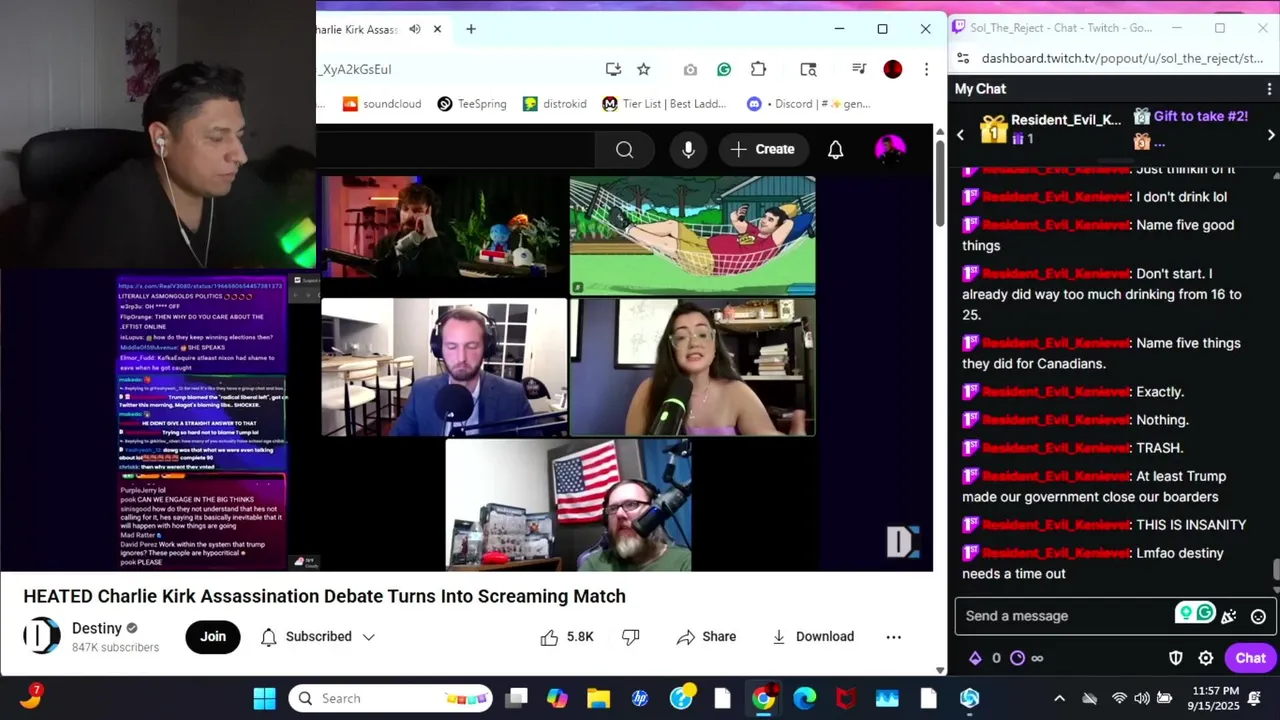Image resolution: width=1280 pixels, height=720 pixels.
Task: Open a new Chrome tab
Action: pyautogui.click(x=470, y=29)
